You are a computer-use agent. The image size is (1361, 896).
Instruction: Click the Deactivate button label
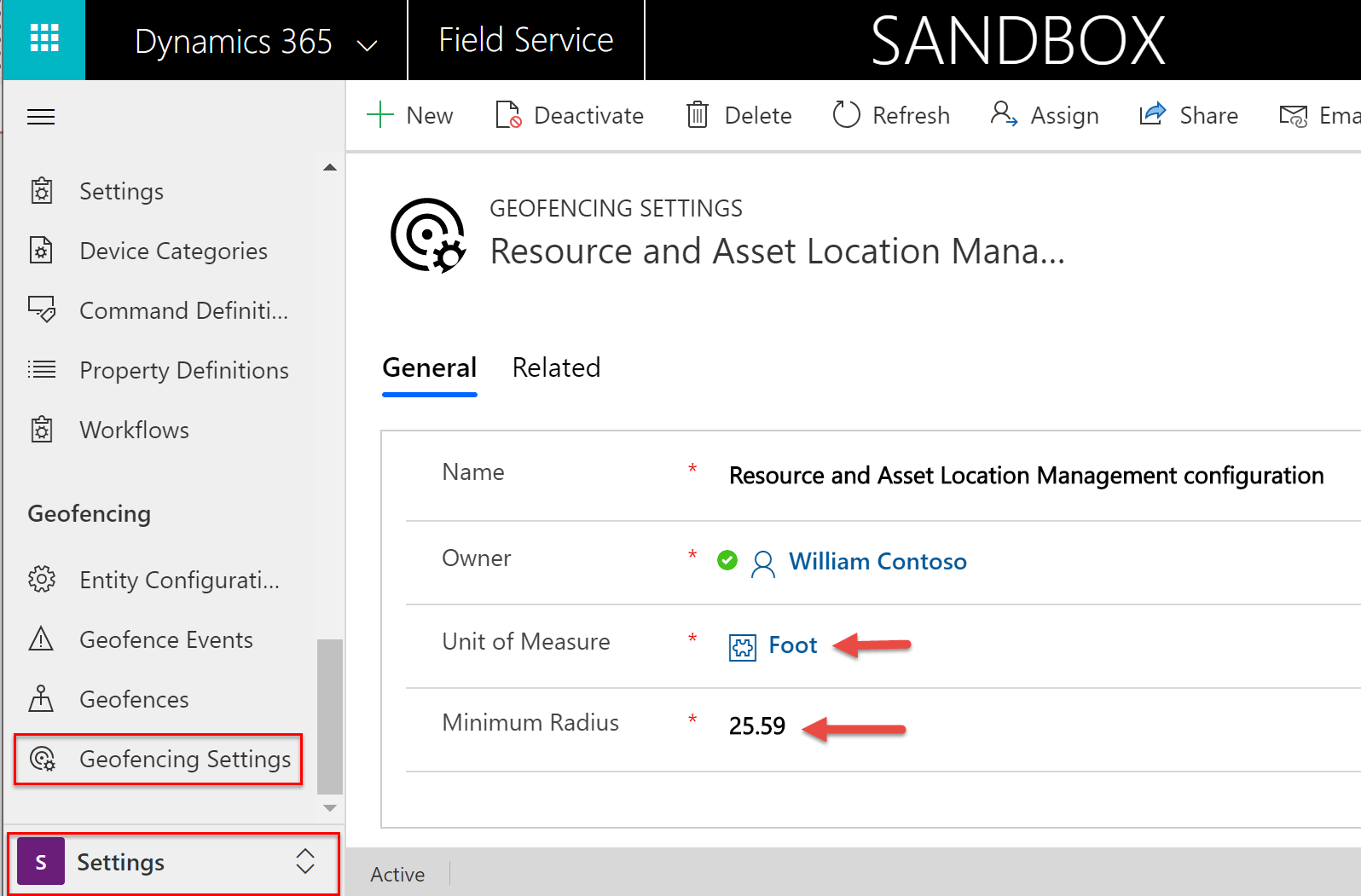tap(588, 115)
